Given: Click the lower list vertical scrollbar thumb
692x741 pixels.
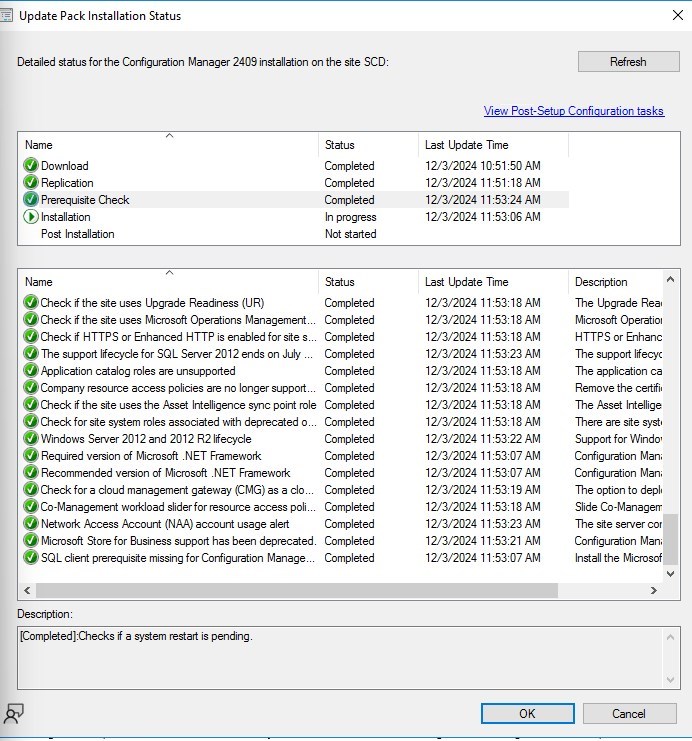Looking at the screenshot, I should point(670,540).
